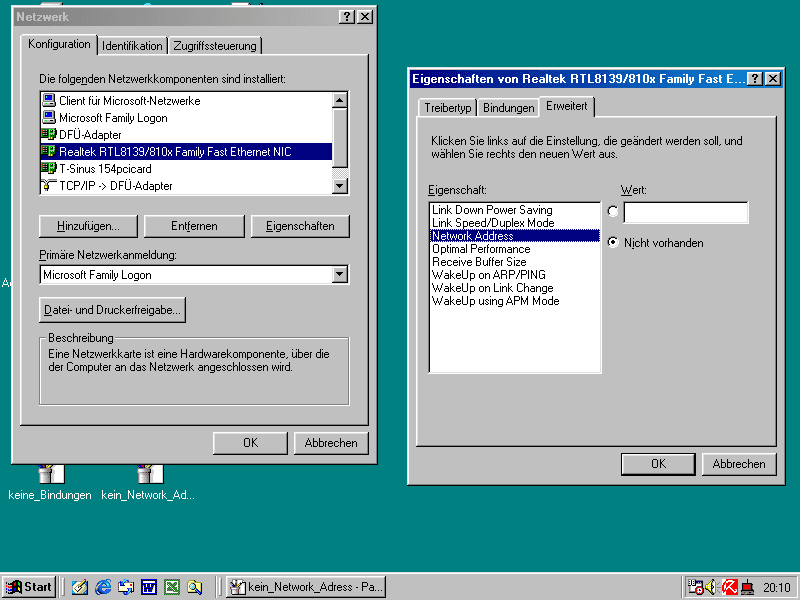This screenshot has height=600, width=800.
Task: Click the network connection tray icon
Action: pyautogui.click(x=747, y=588)
